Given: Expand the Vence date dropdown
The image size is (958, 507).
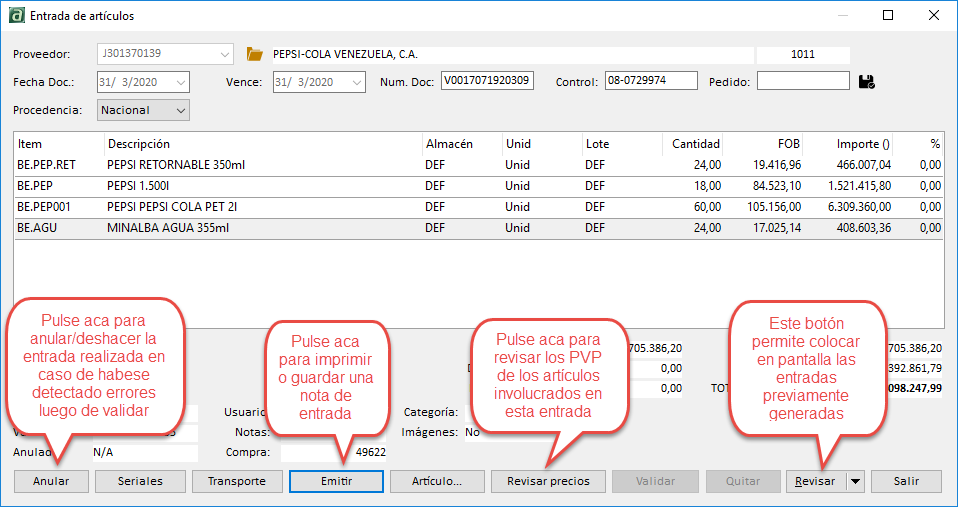Looking at the screenshot, I should click(356, 82).
